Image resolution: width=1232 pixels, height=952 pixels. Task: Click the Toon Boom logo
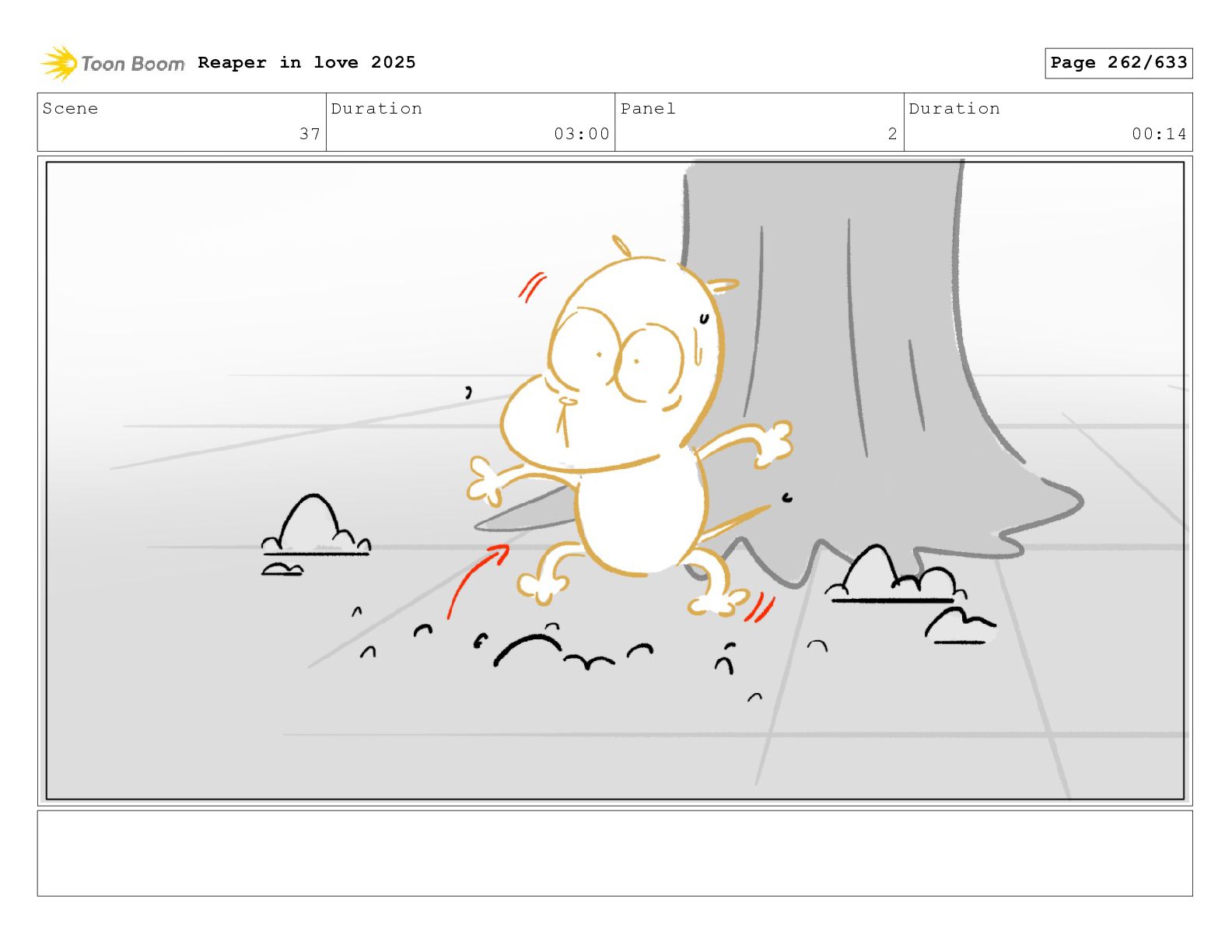[113, 63]
